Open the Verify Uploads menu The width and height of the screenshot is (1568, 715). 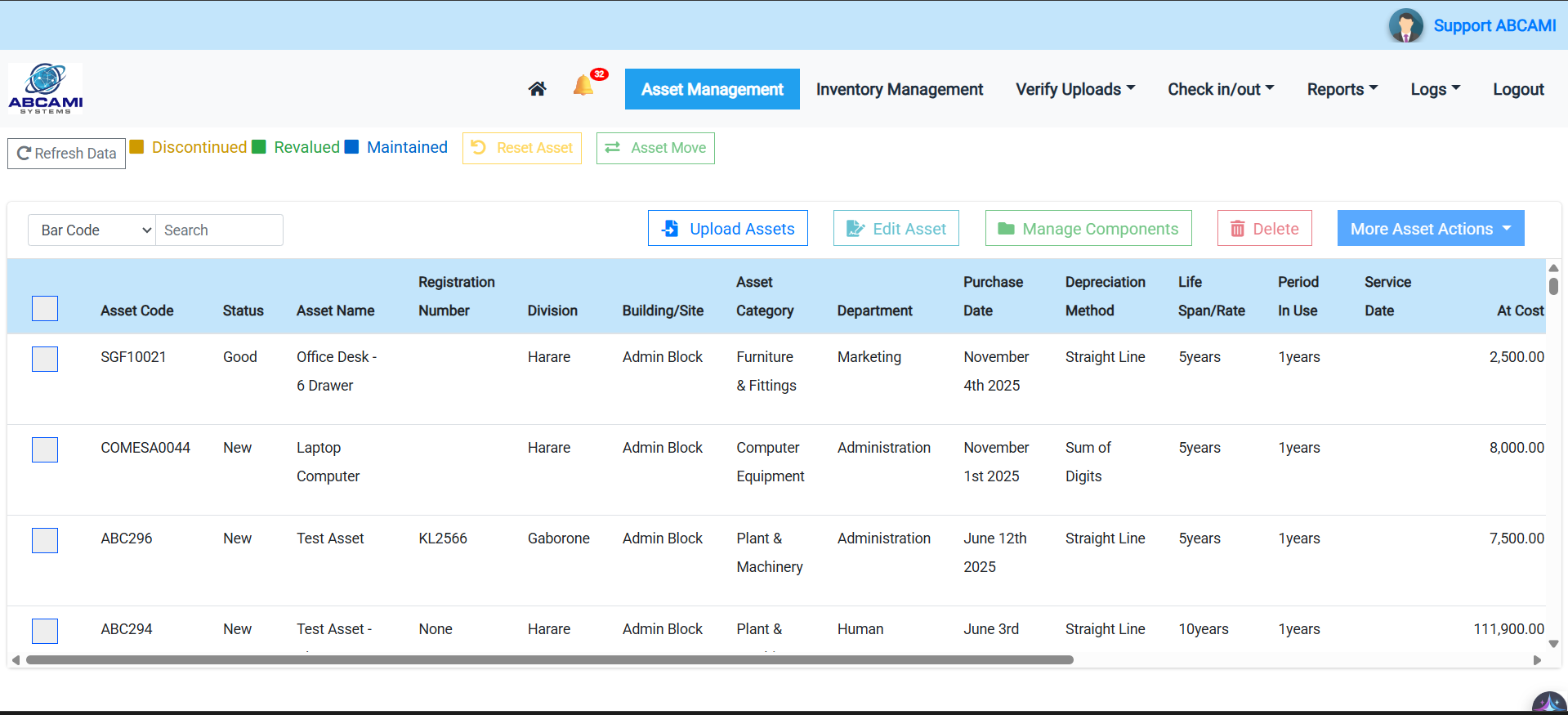tap(1074, 89)
